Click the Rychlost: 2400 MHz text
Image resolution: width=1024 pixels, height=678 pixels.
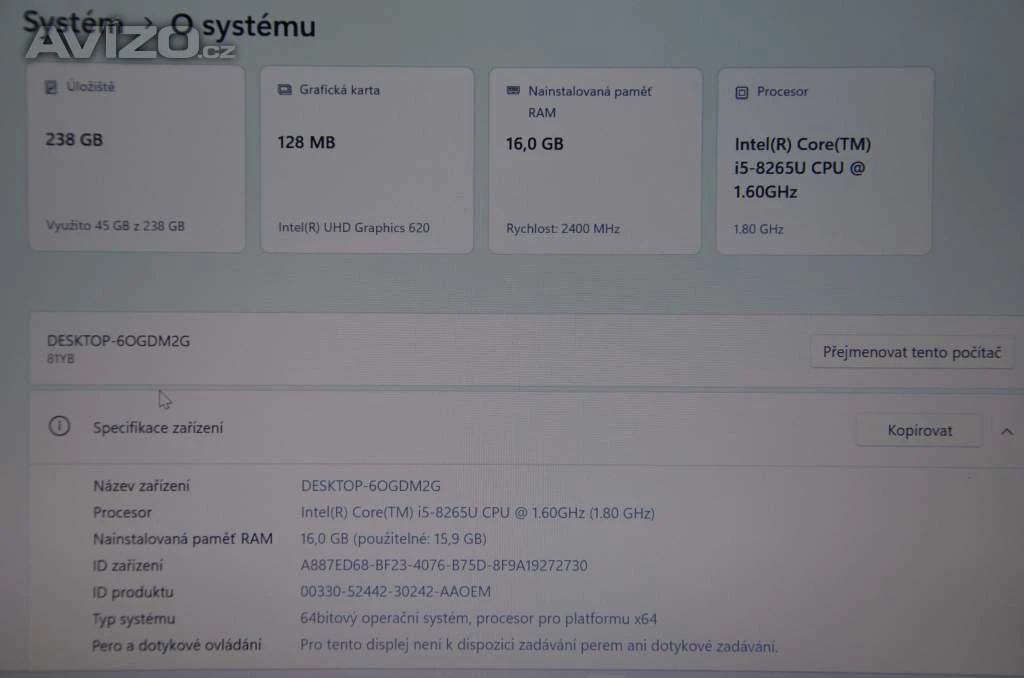tap(563, 228)
